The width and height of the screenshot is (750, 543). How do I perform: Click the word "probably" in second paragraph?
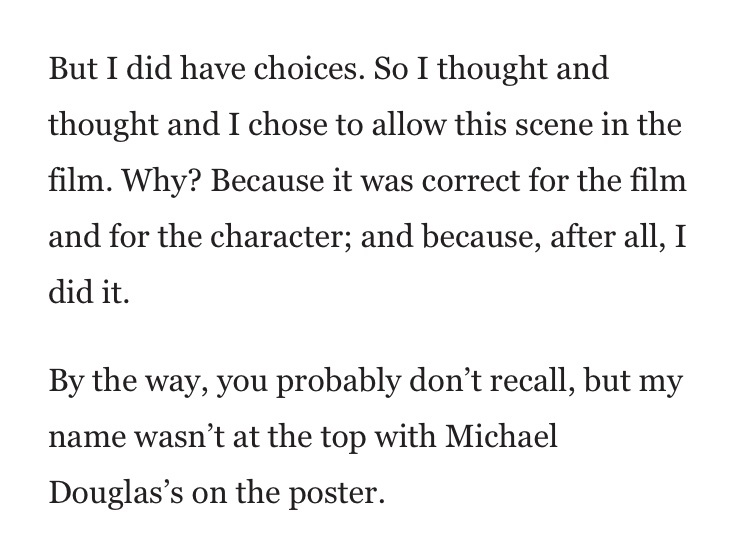pyautogui.click(x=339, y=383)
